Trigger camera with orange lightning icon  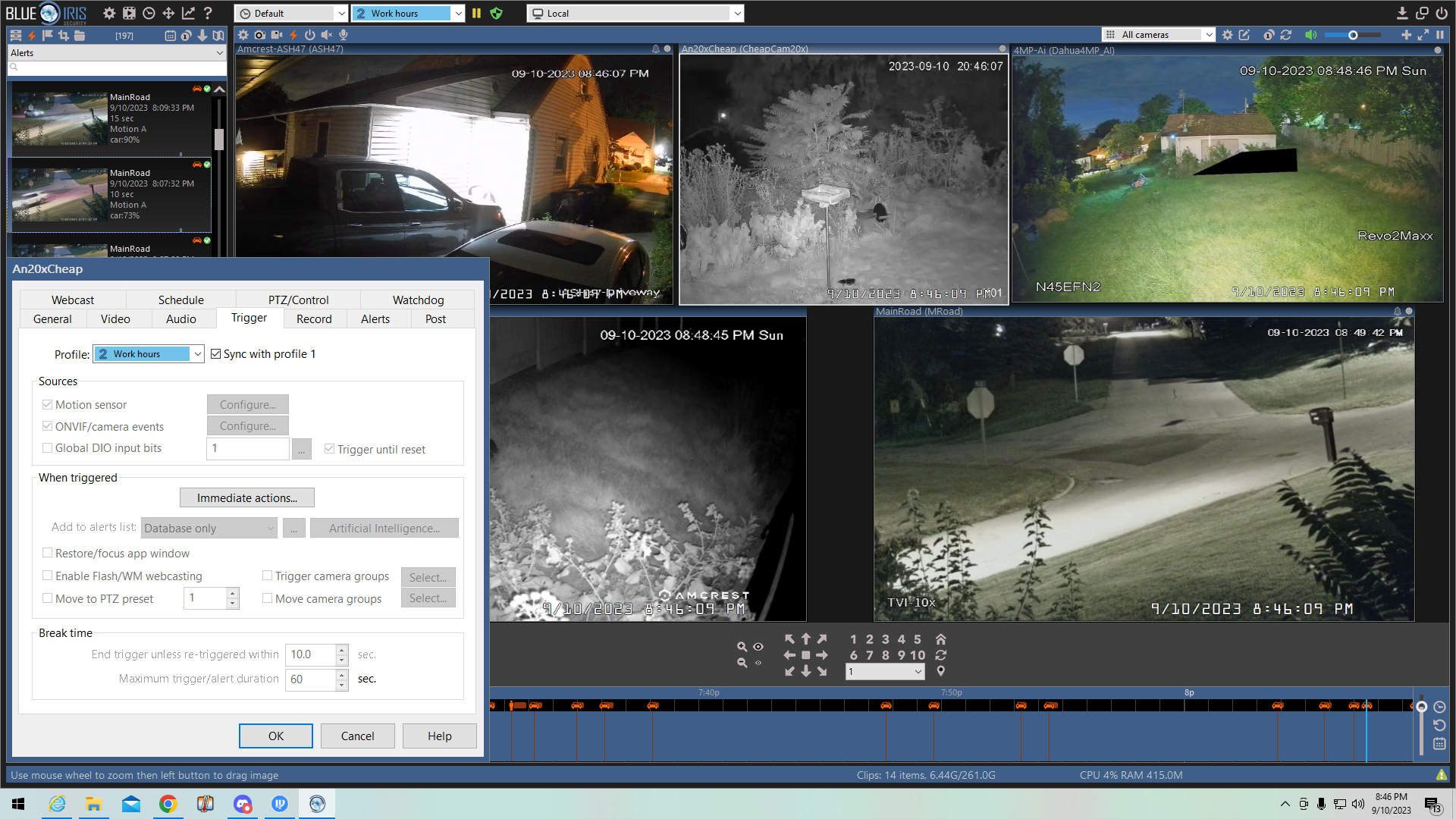tap(293, 35)
